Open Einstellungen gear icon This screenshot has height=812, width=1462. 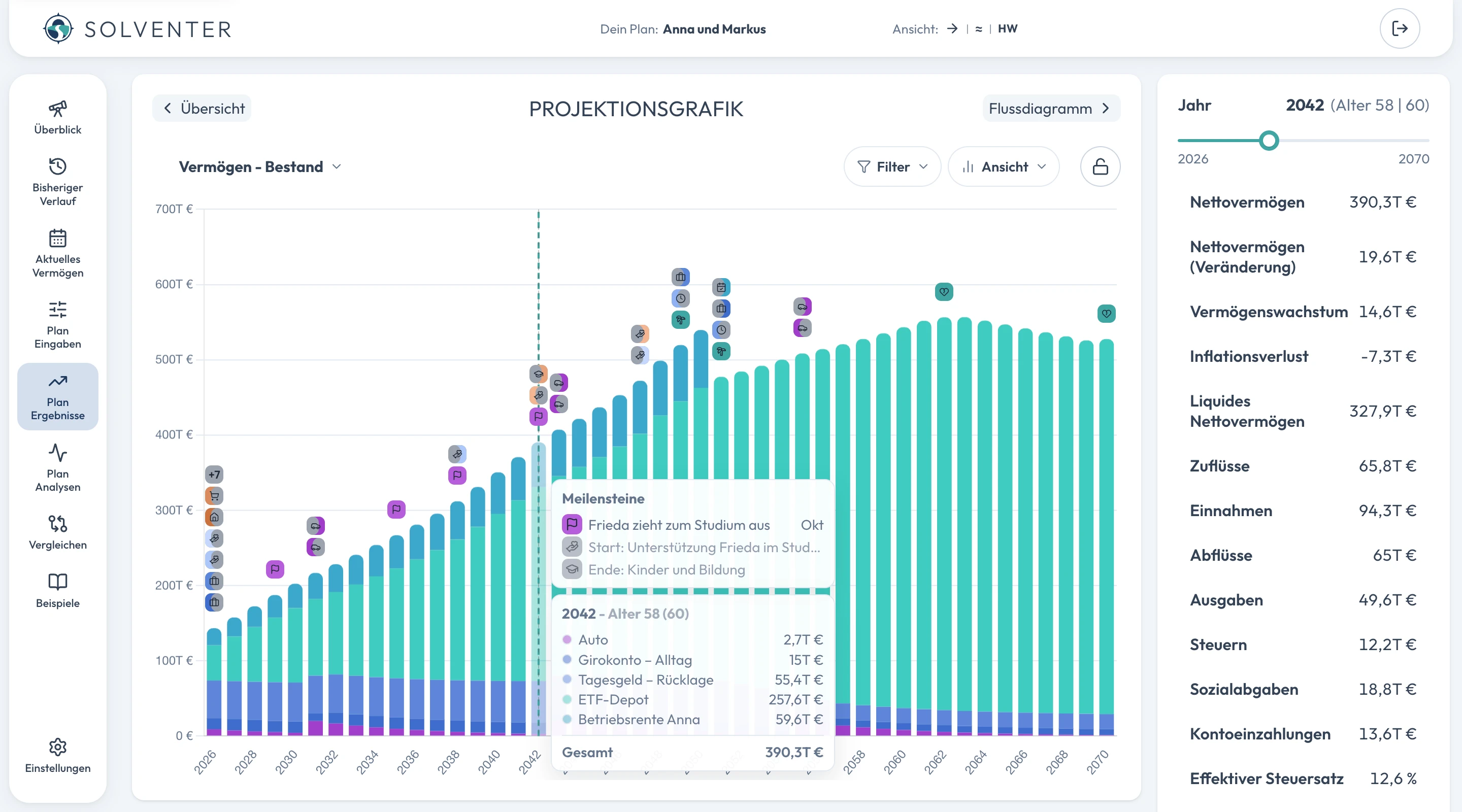57,747
